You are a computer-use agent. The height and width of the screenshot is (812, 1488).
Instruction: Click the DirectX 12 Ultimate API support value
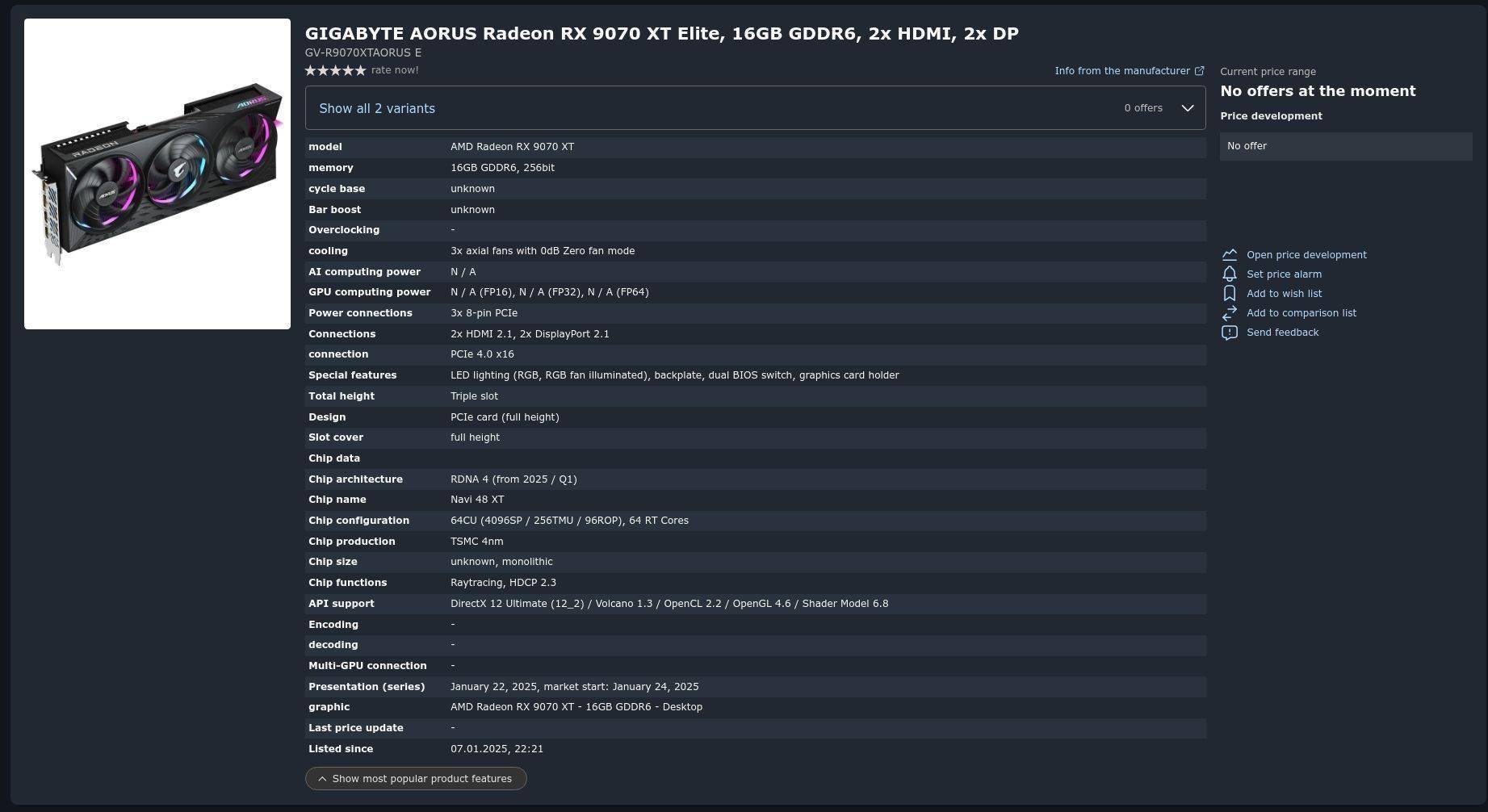point(669,604)
